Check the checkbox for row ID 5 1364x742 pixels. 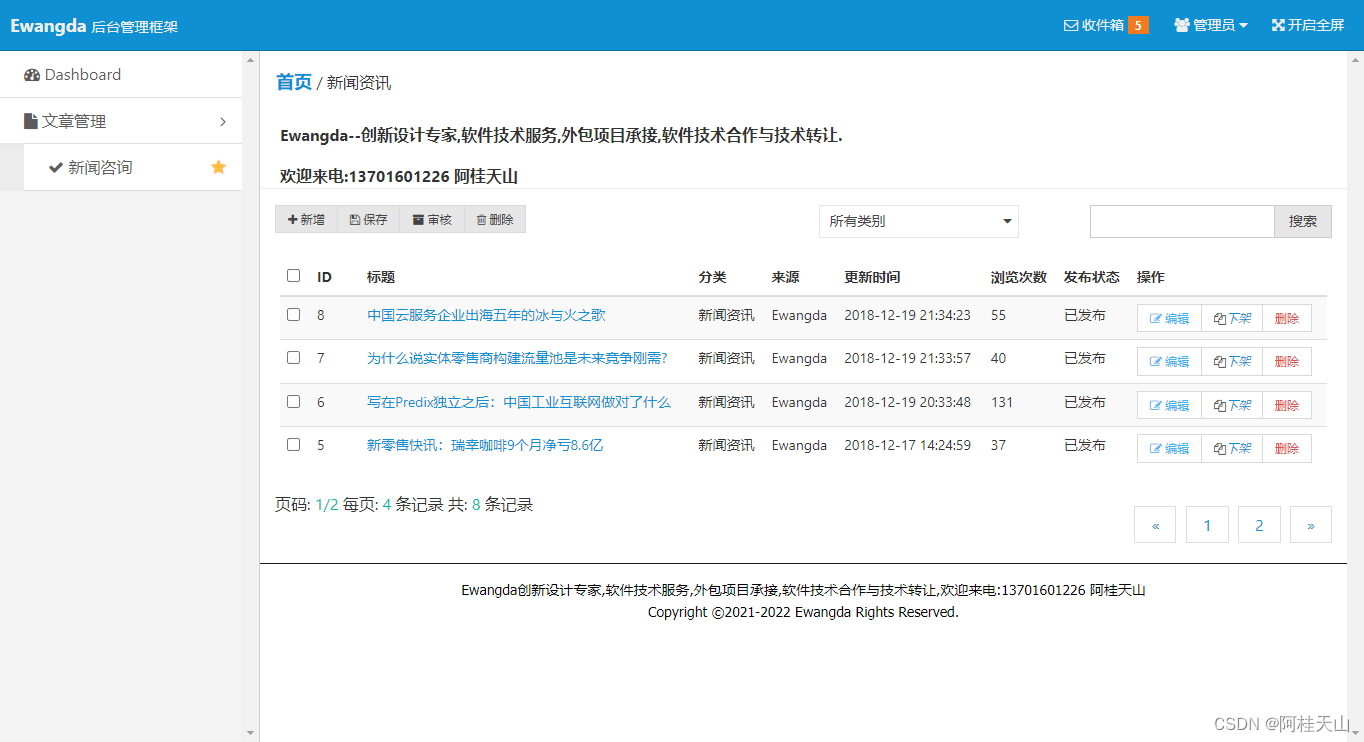(x=293, y=444)
